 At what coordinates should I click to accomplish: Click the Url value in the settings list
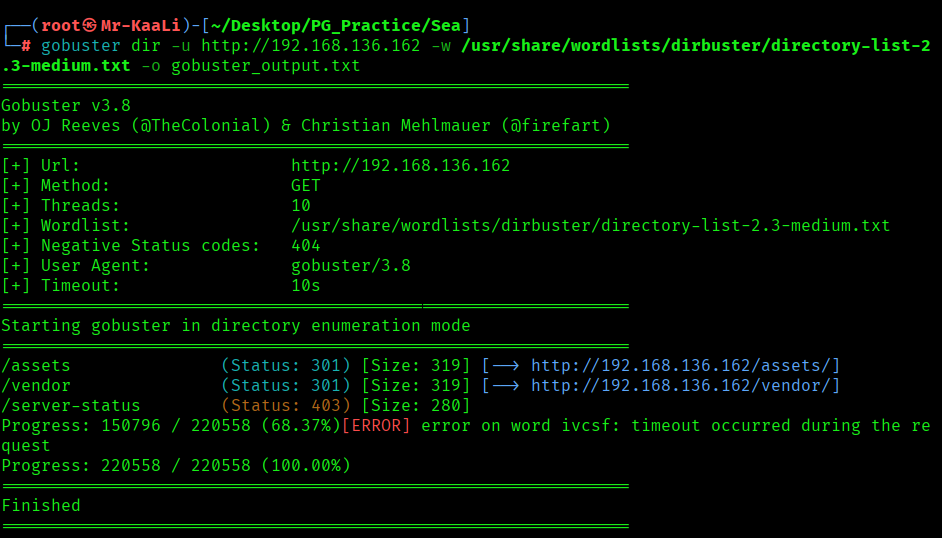click(x=400, y=166)
